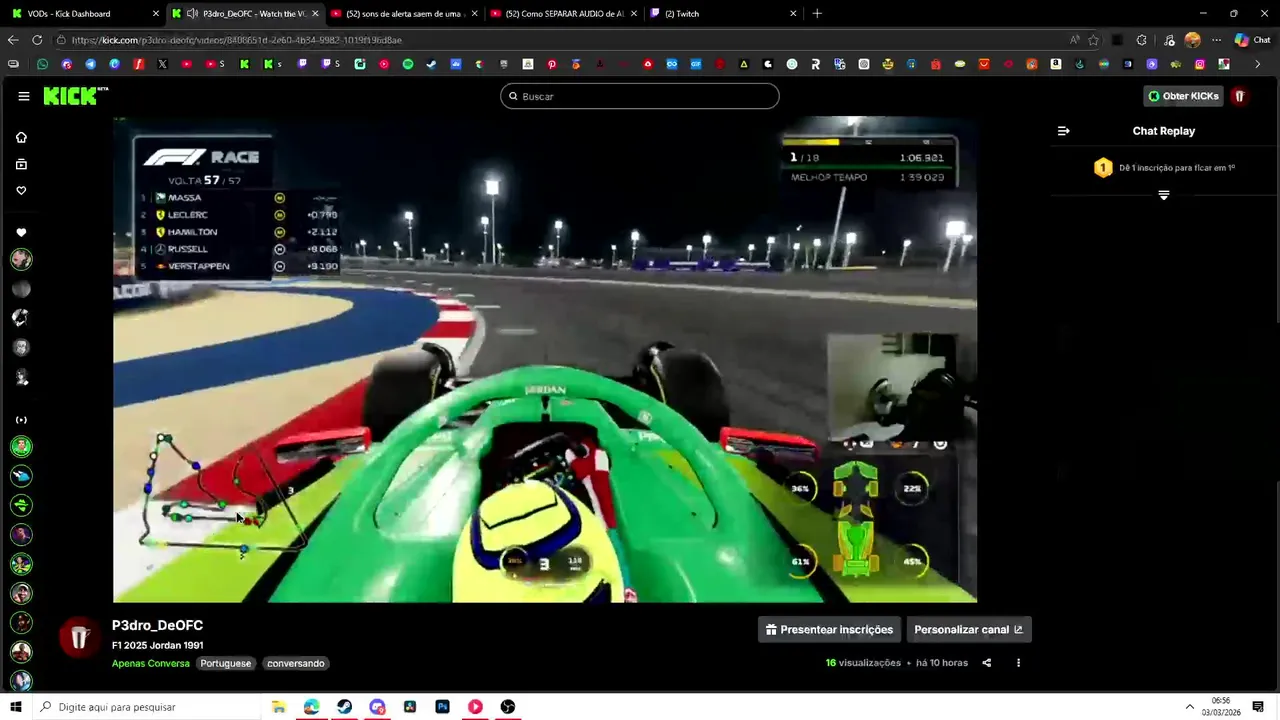Open the X bookmark
The image size is (1280, 720).
[162, 64]
